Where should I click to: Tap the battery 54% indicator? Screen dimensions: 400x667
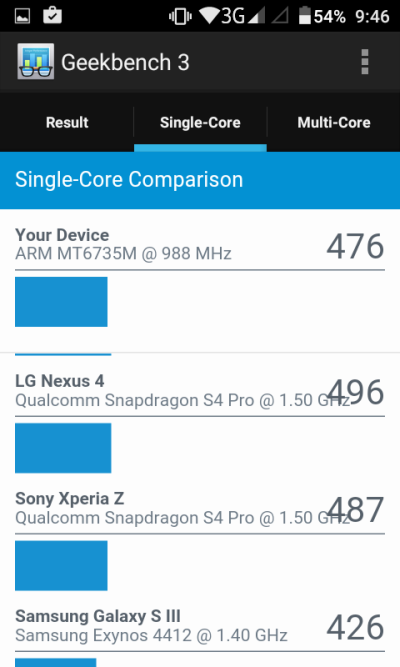[322, 16]
